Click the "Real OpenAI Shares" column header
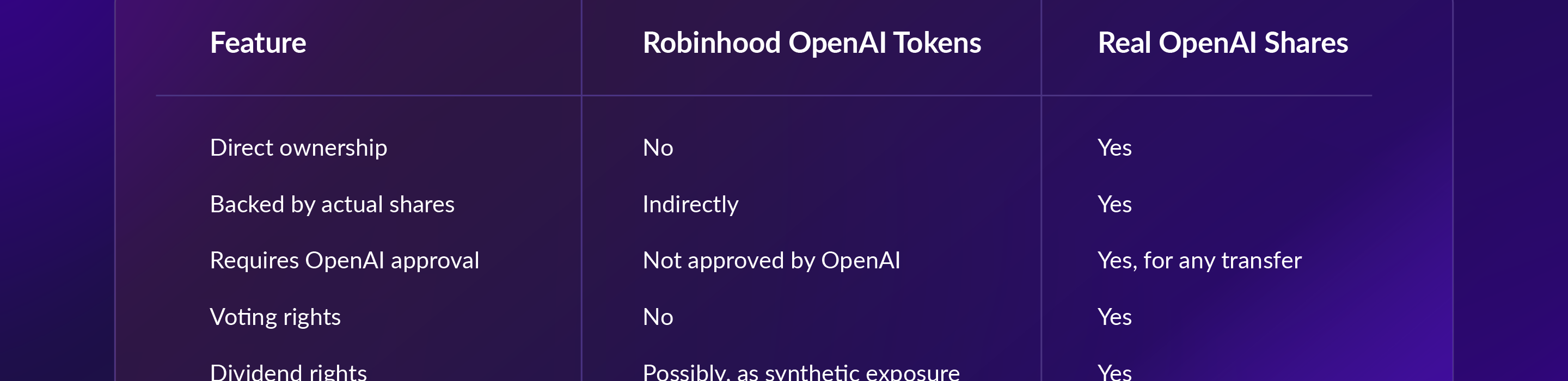The width and height of the screenshot is (1568, 381). click(x=1222, y=43)
